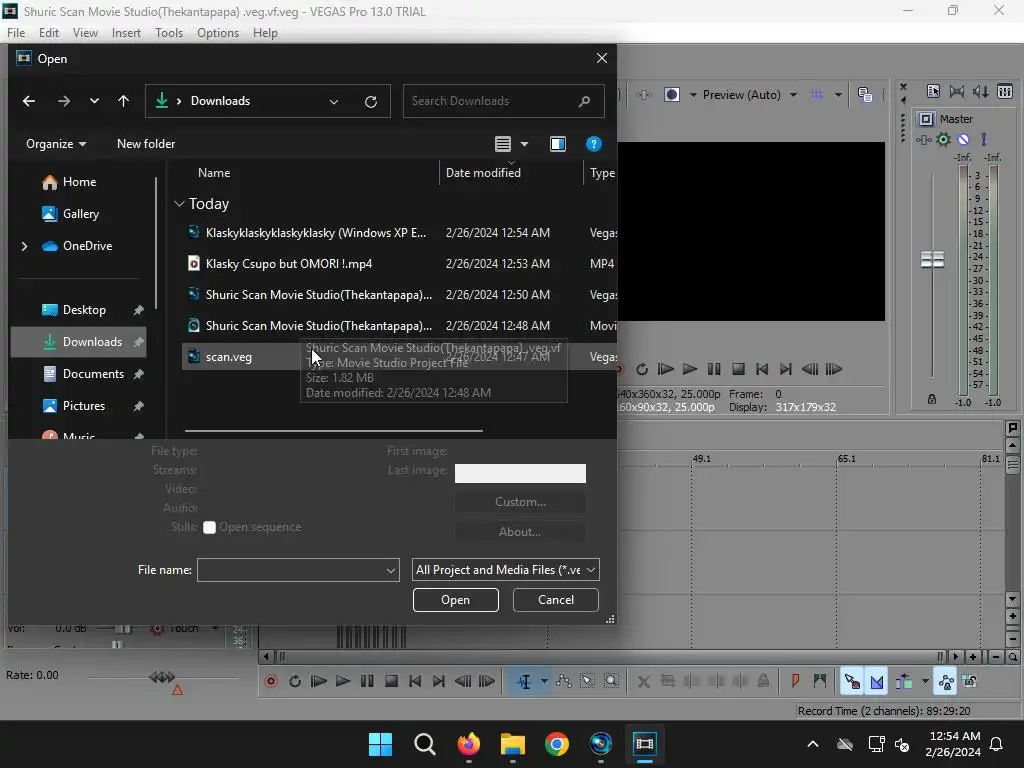Open the Overlays dropdown arrow next to the grid icon
This screenshot has height=768, width=1024.
pos(838,95)
